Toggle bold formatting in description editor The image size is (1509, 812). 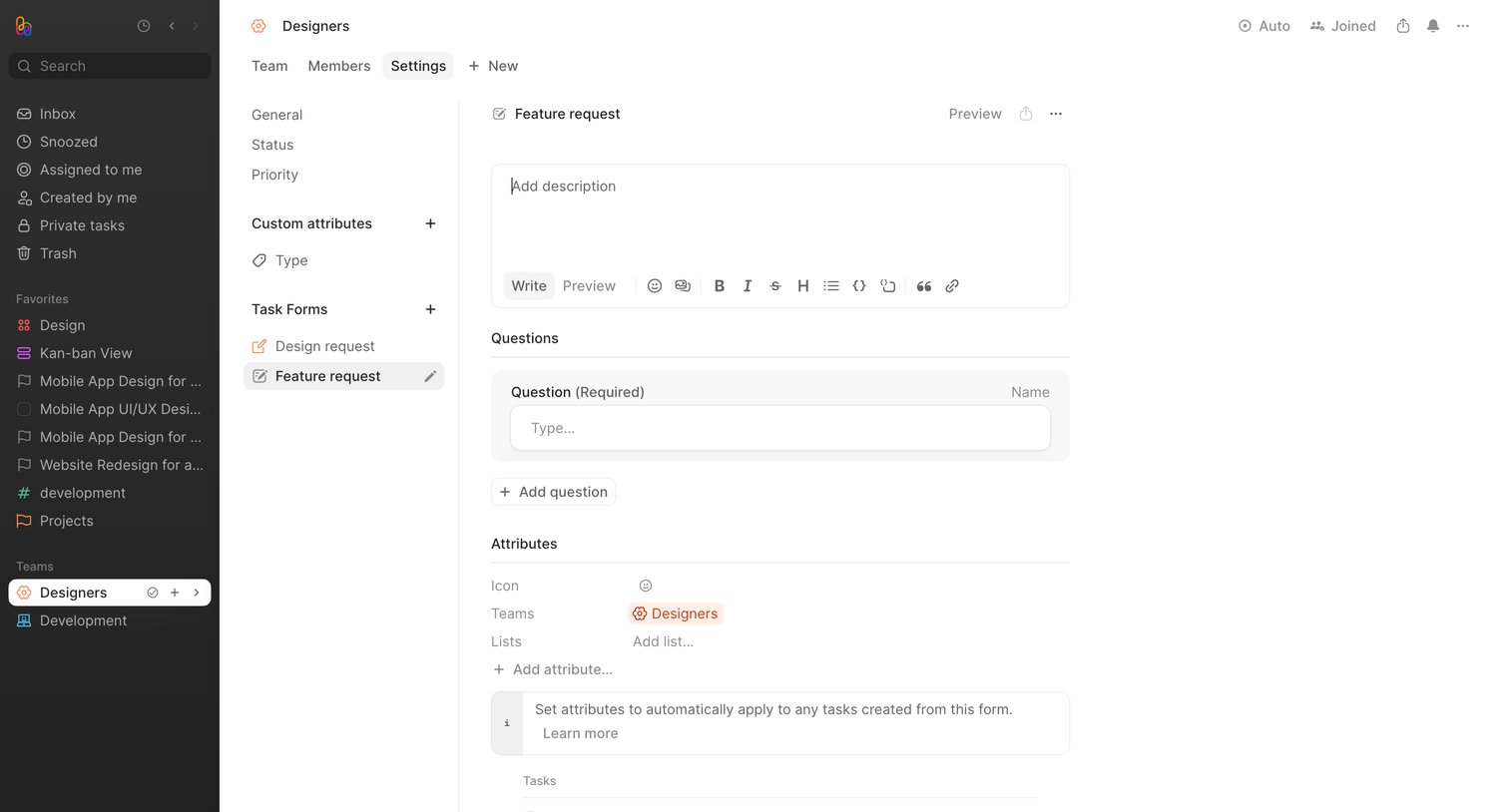(719, 286)
